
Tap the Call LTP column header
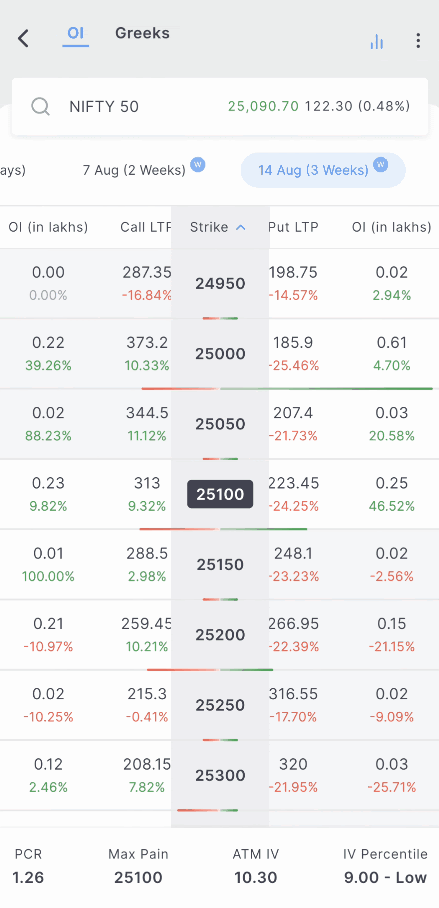pyautogui.click(x=146, y=227)
